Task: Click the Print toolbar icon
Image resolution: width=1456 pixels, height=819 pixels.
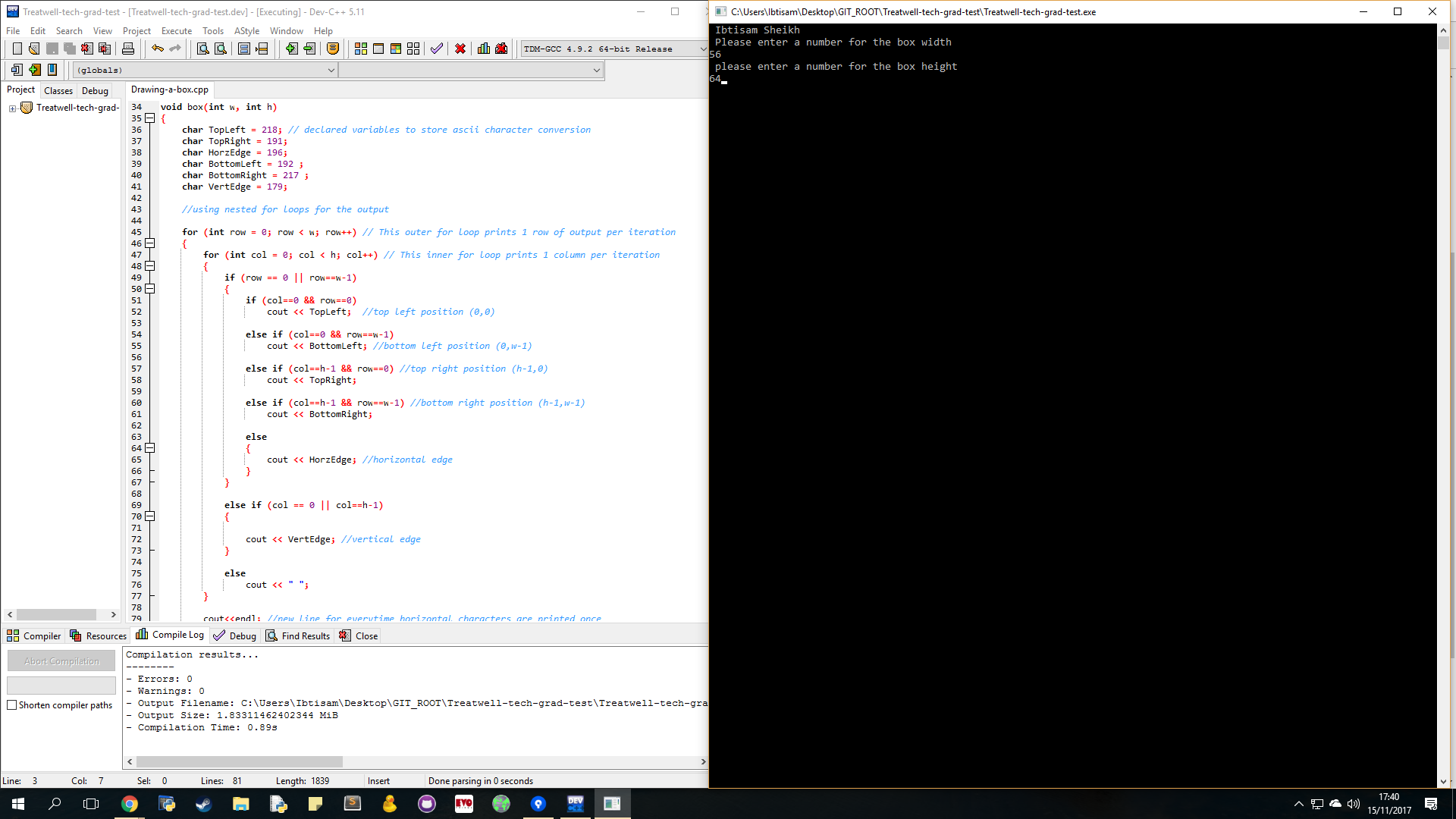Action: pyautogui.click(x=128, y=49)
